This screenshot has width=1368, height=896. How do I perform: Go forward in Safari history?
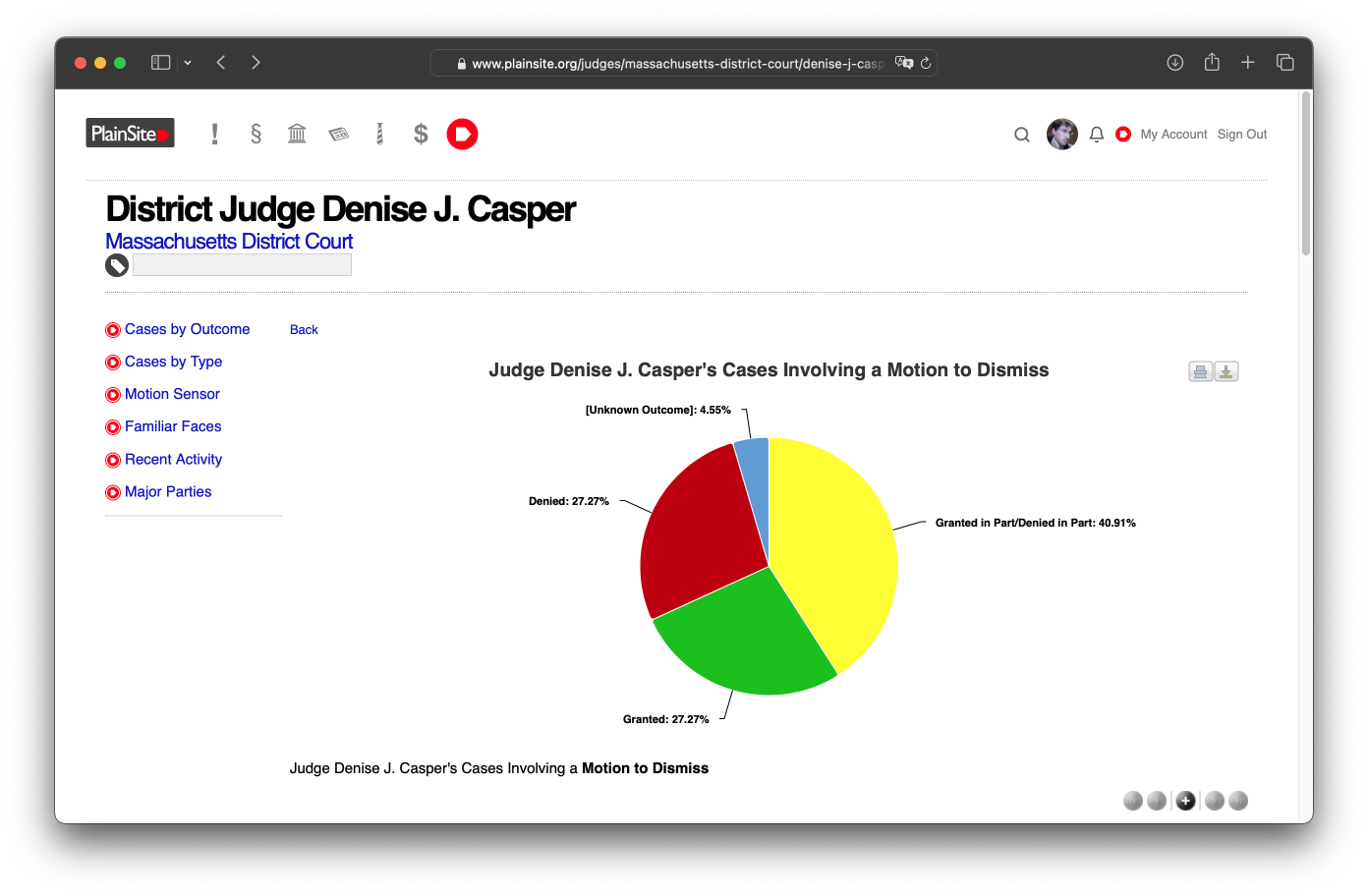point(256,62)
